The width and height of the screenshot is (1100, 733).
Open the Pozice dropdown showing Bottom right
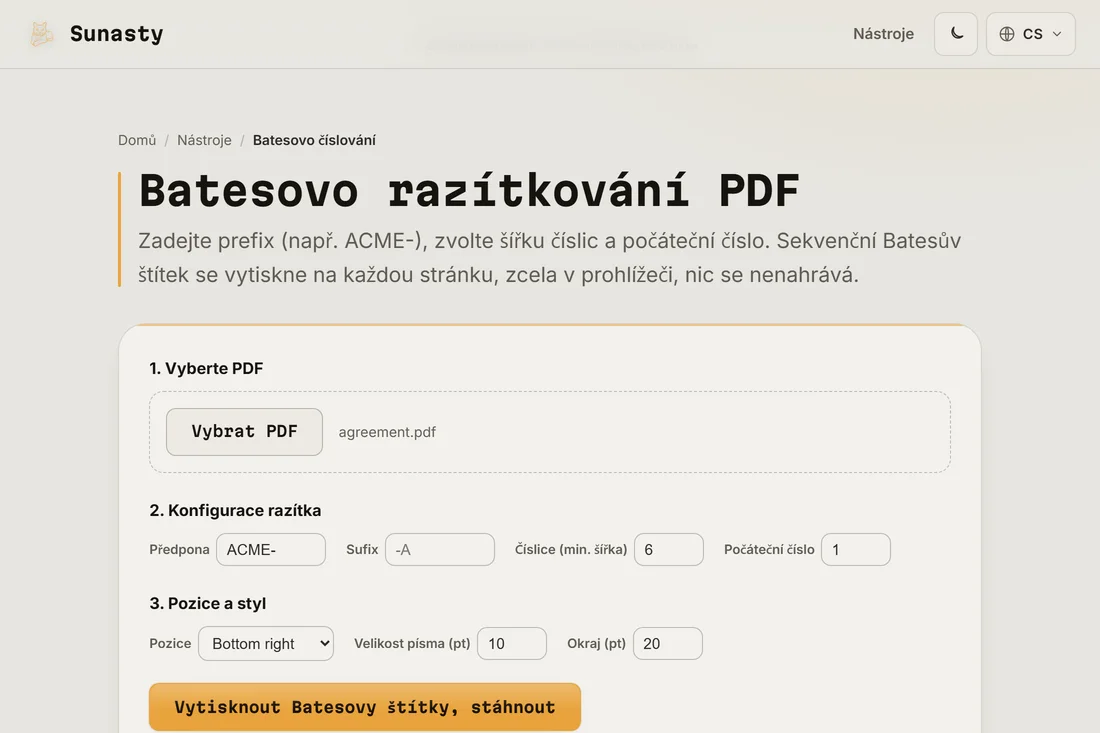266,643
